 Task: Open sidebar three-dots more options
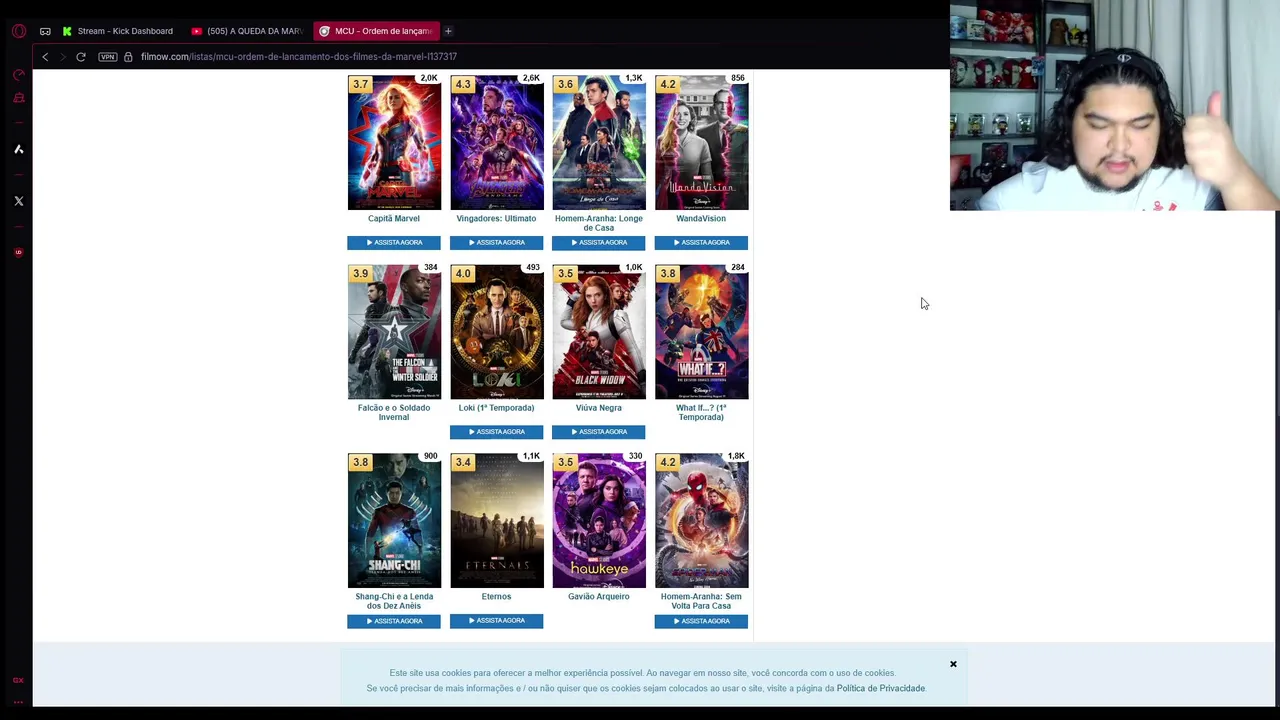tap(18, 701)
